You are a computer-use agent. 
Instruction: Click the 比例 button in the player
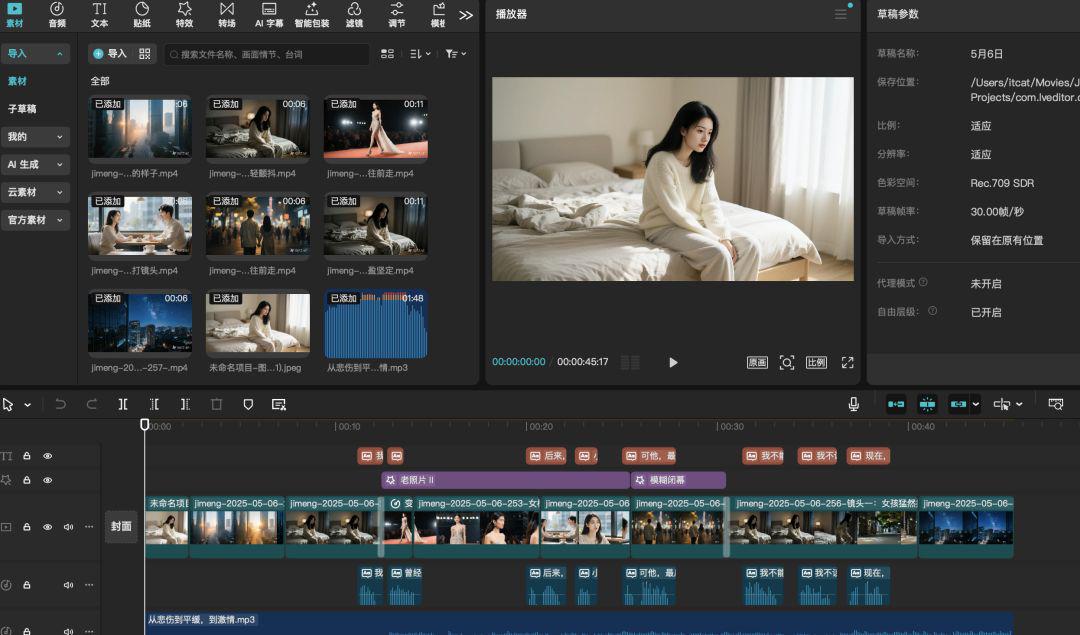coord(815,363)
